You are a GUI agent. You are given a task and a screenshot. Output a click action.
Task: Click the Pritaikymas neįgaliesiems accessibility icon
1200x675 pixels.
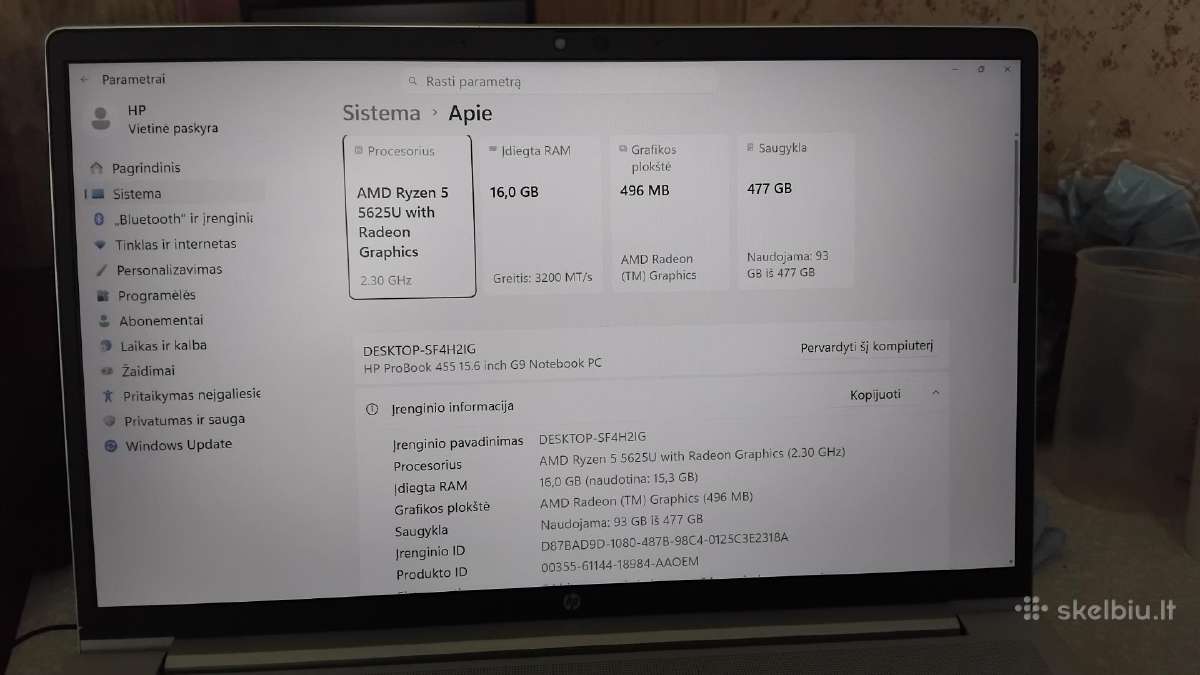[x=108, y=396]
